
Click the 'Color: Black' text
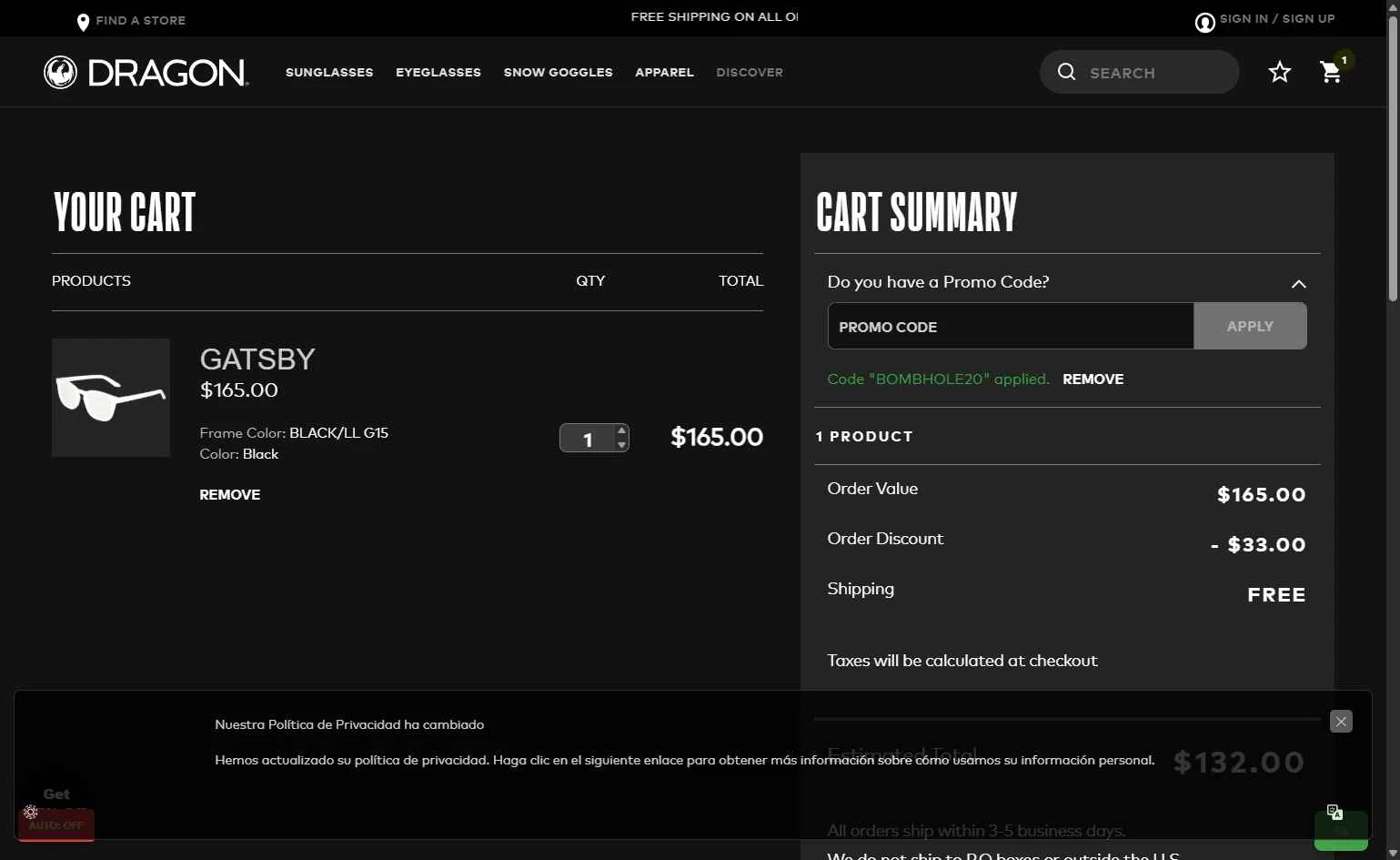(x=239, y=454)
